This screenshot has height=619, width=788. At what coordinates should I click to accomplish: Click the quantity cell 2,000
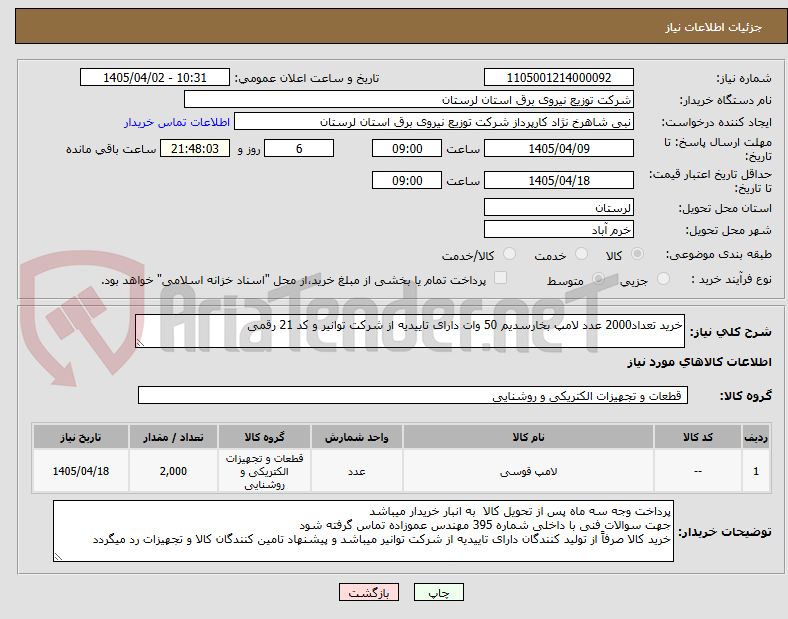173,471
